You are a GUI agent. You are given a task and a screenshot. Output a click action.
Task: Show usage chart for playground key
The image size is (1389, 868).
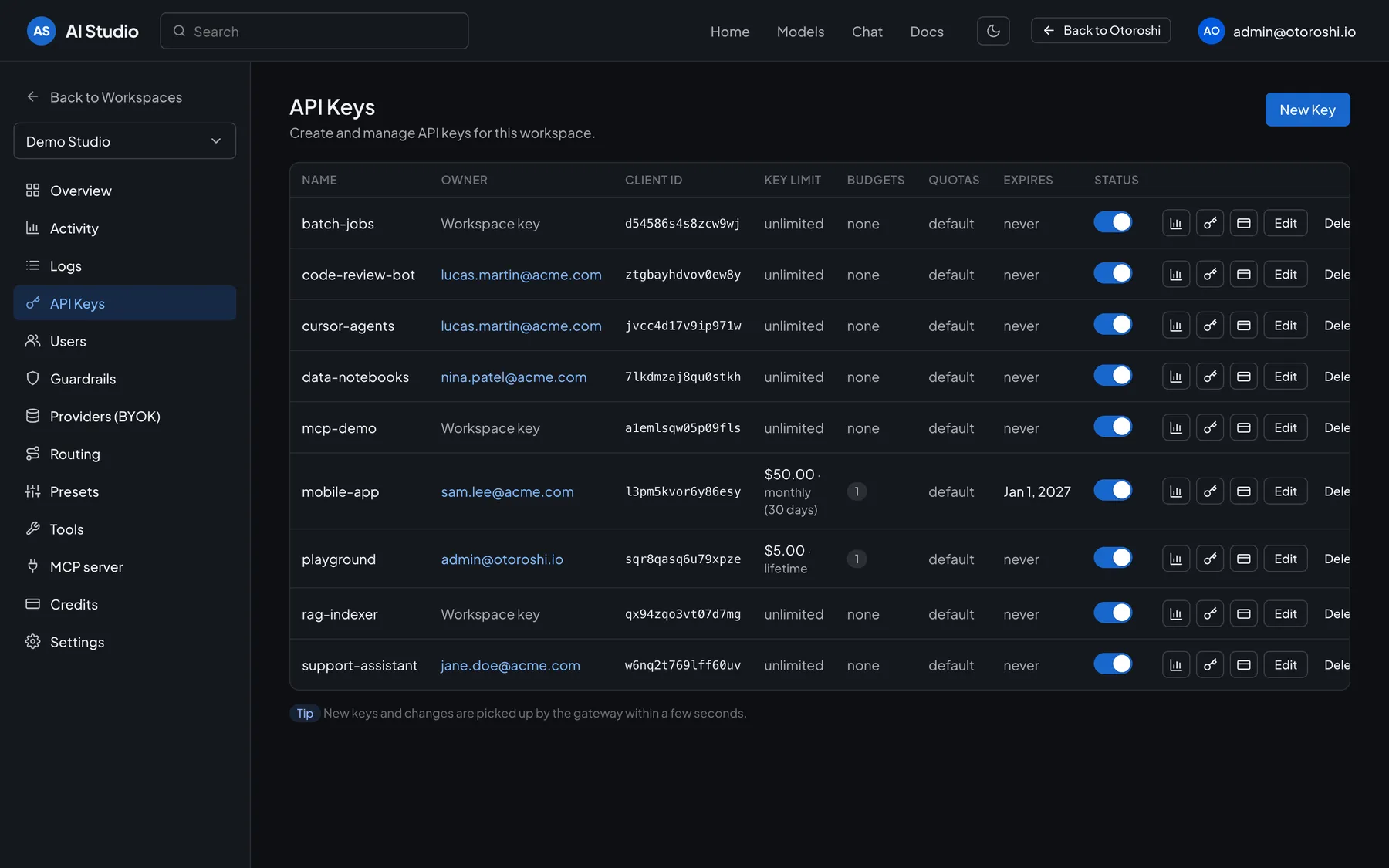tap(1176, 559)
